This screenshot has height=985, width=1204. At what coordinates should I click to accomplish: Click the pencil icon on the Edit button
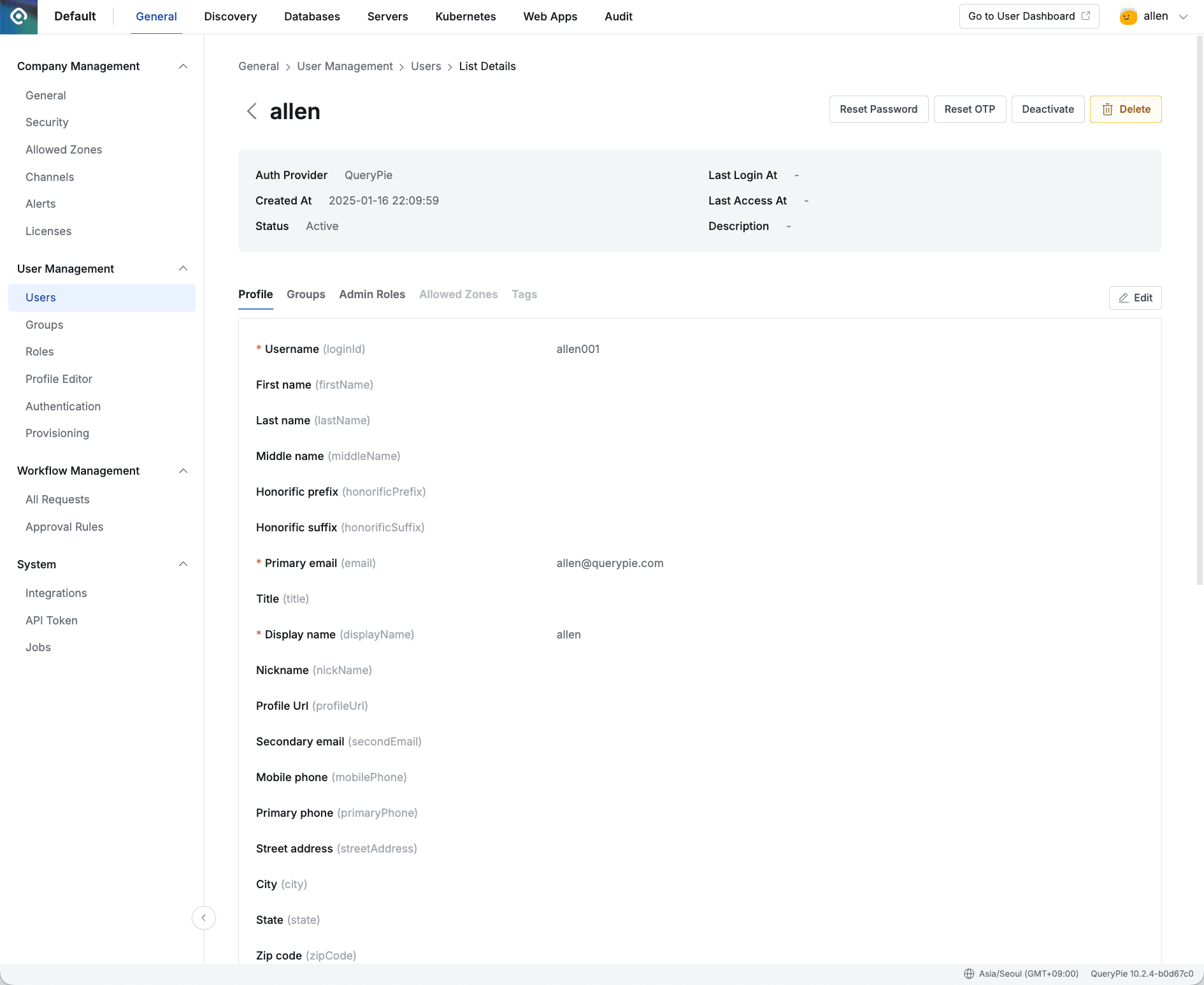coord(1123,298)
